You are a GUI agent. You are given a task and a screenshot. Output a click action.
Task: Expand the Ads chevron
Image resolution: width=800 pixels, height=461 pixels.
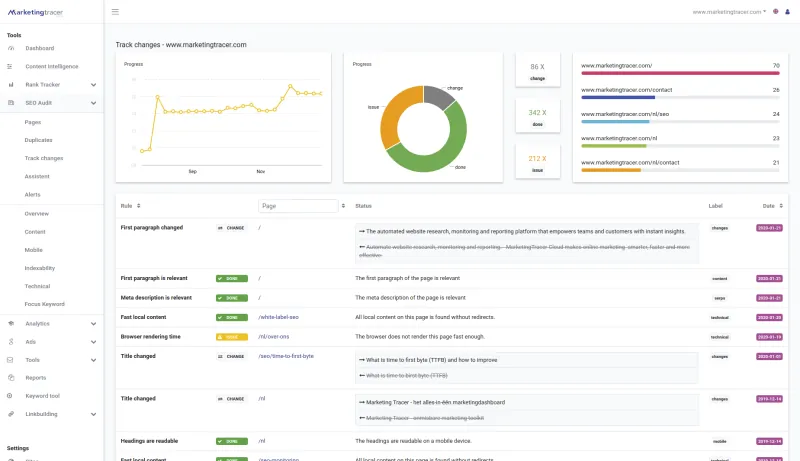[93, 342]
